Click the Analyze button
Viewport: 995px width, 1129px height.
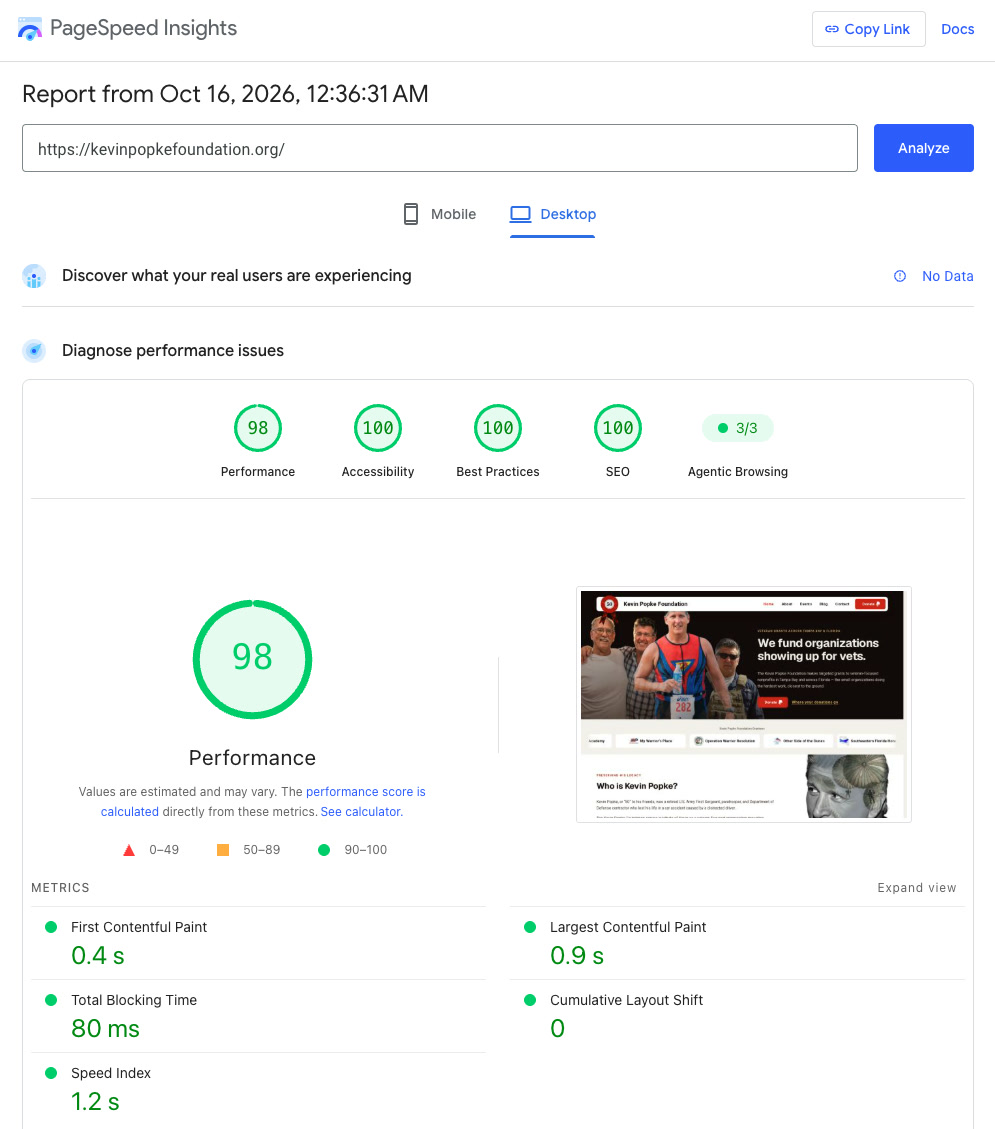(x=924, y=148)
